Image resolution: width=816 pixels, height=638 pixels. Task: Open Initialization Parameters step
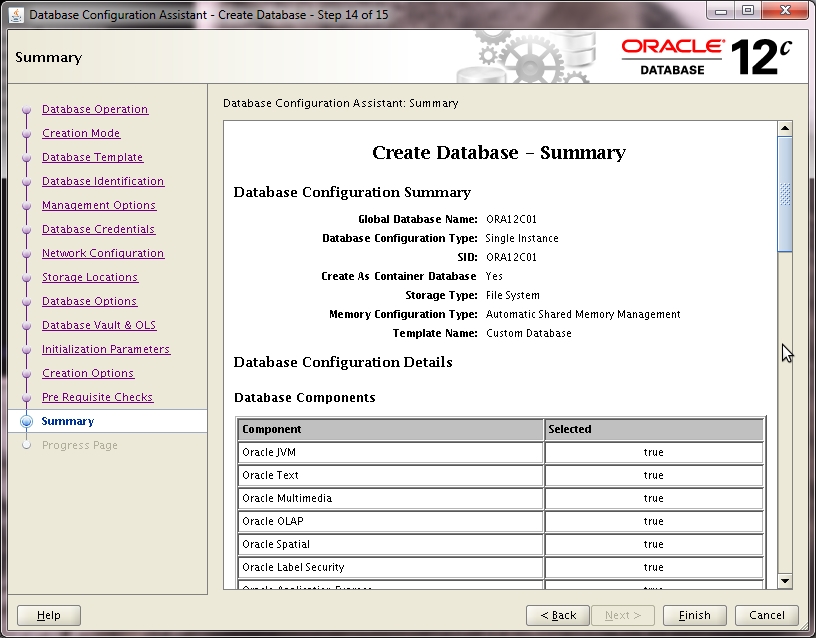point(106,349)
